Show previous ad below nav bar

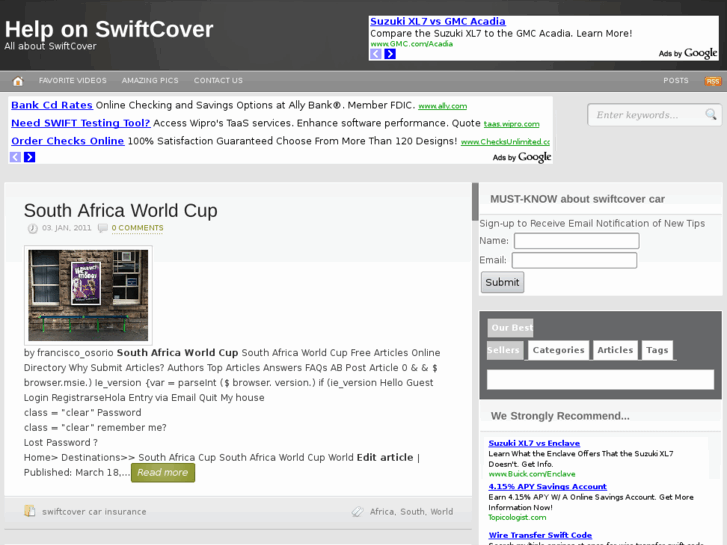coord(15,157)
